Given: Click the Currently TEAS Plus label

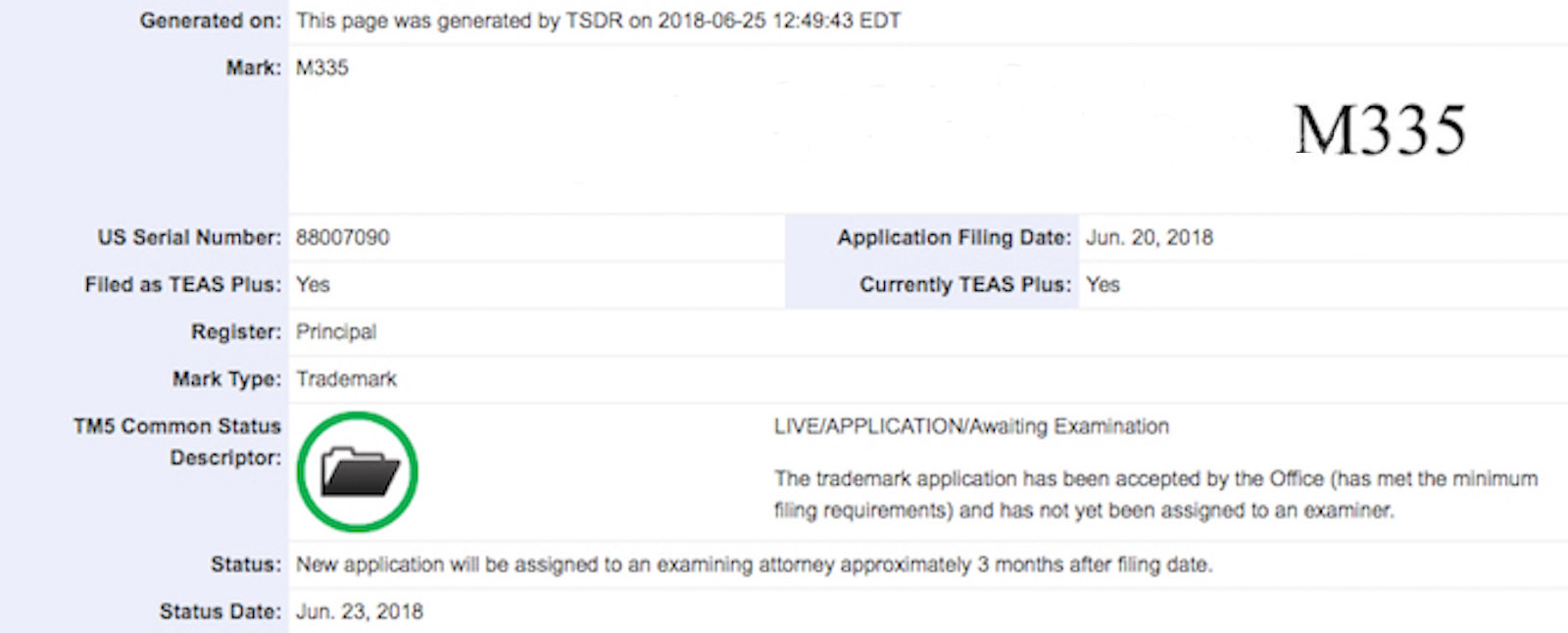Looking at the screenshot, I should point(965,284).
